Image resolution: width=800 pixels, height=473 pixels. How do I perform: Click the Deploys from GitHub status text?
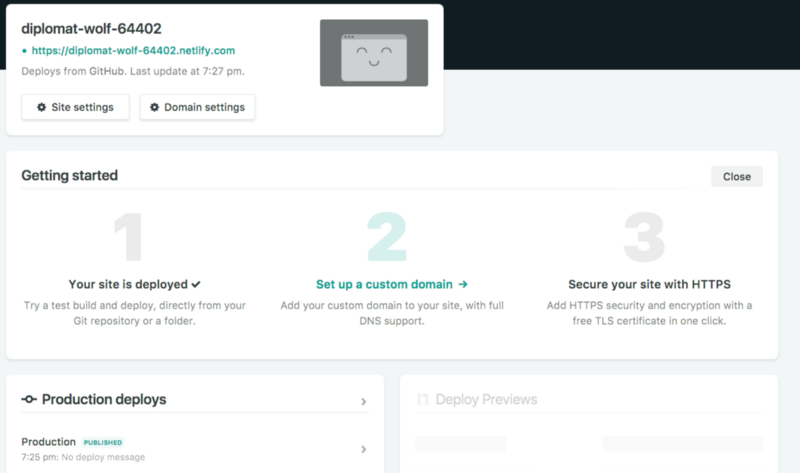pyautogui.click(x=133, y=71)
